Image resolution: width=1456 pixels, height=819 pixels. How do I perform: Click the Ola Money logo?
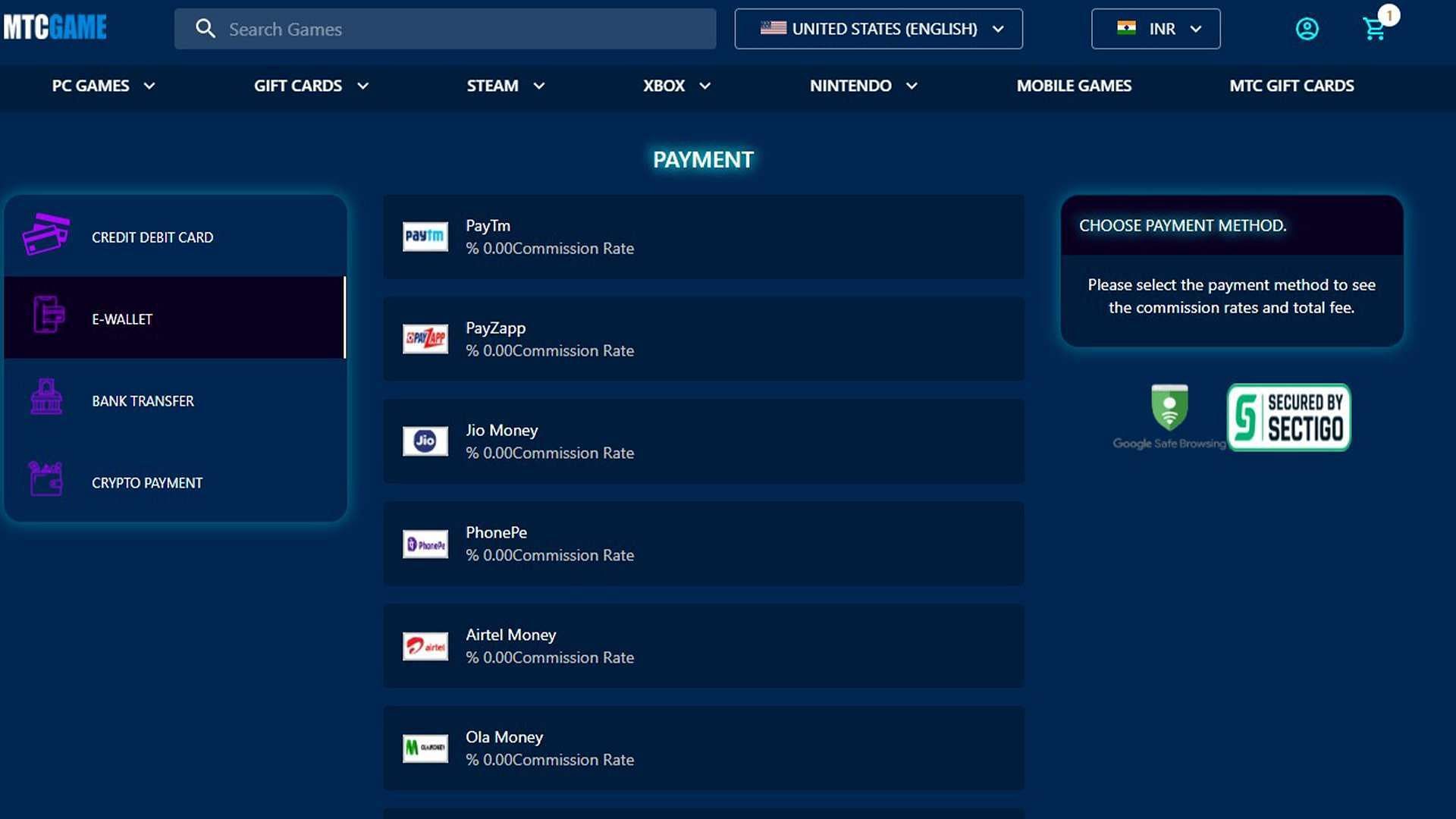425,748
